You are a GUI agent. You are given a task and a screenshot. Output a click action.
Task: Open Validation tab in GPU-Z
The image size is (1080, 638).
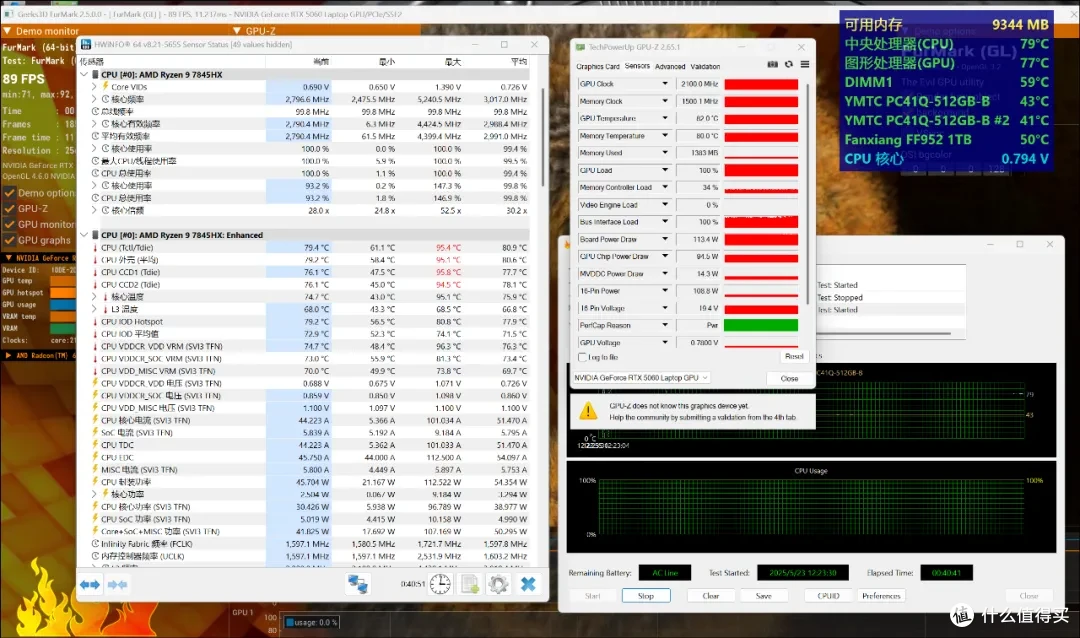click(705, 67)
